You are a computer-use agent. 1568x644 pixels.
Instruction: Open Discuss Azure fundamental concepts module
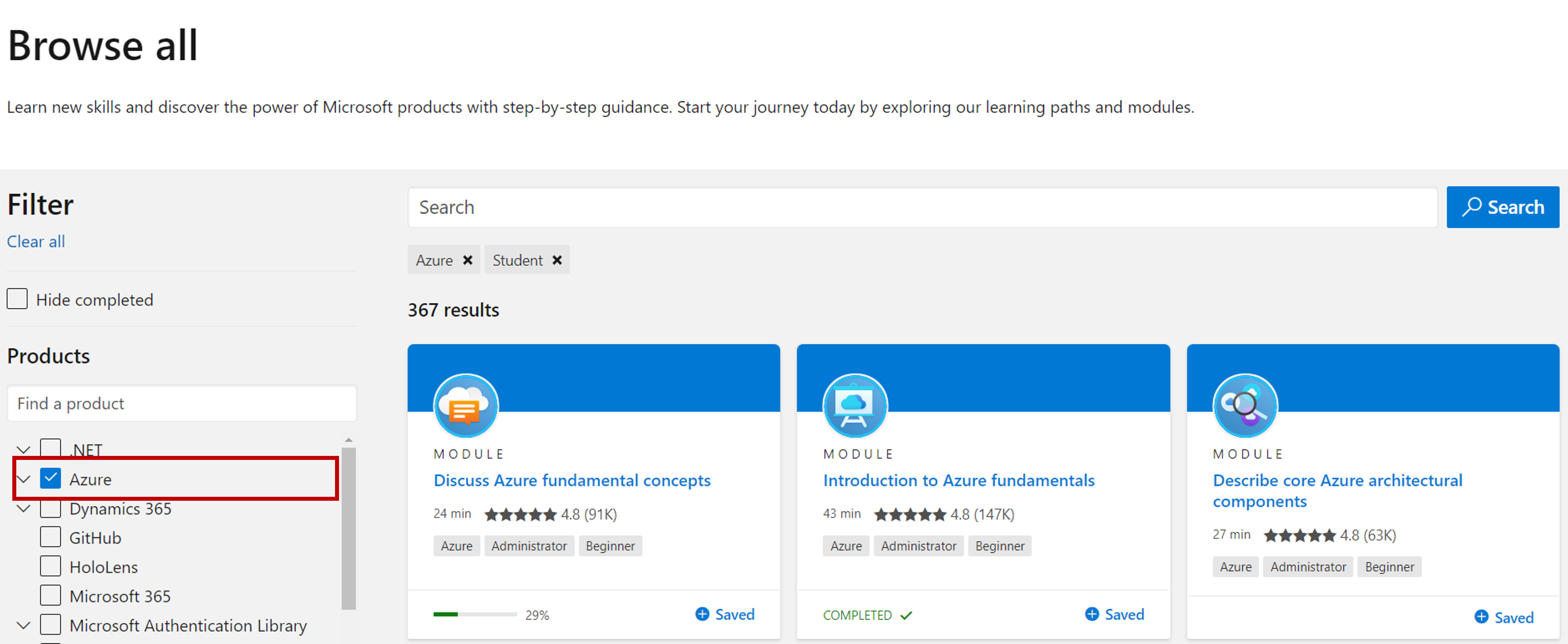[572, 480]
